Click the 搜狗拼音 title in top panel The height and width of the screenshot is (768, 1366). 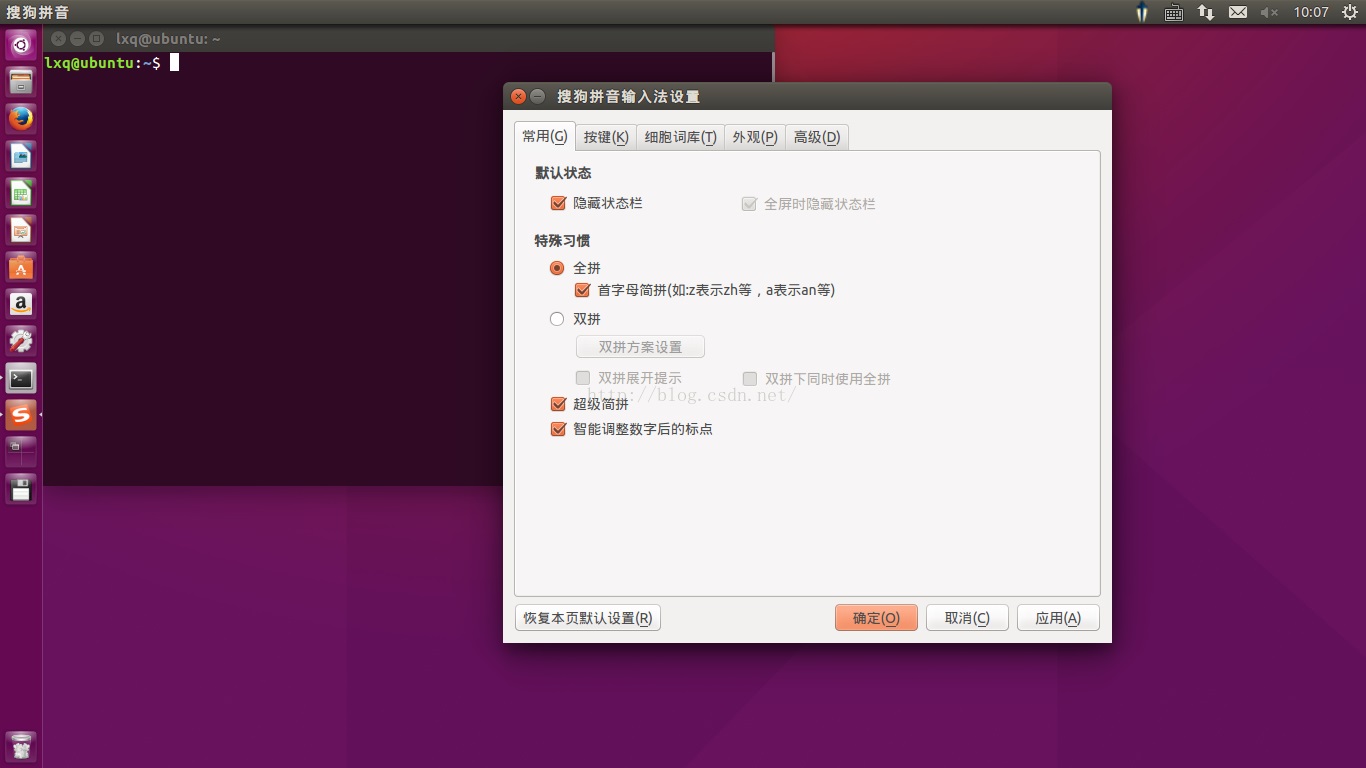point(37,12)
